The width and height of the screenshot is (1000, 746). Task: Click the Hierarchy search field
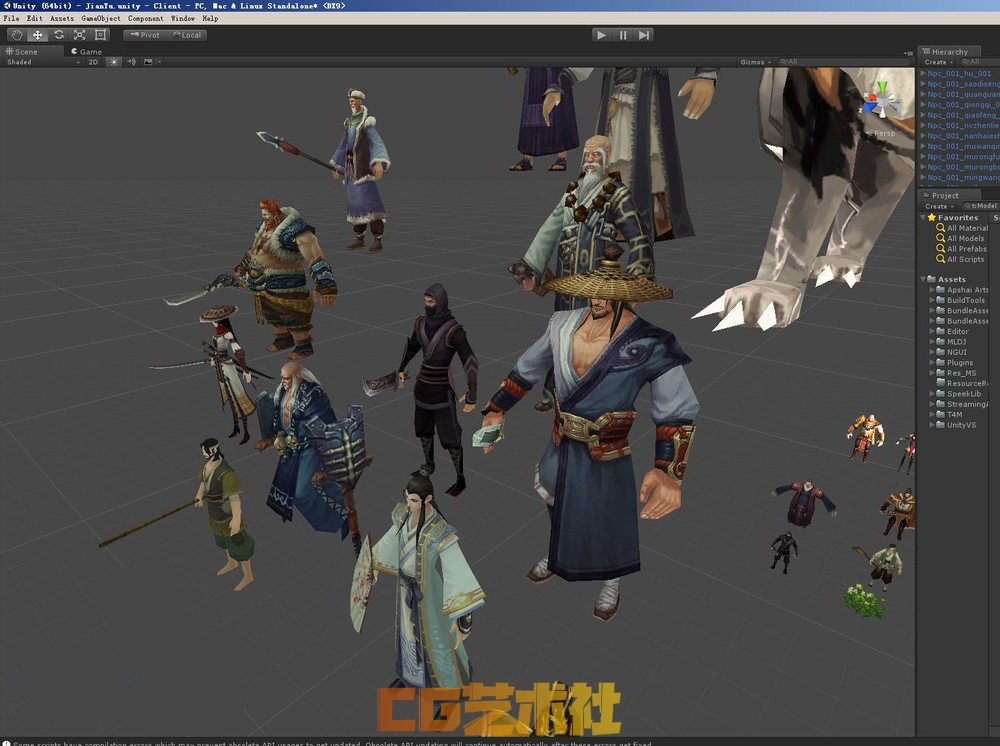[x=979, y=62]
